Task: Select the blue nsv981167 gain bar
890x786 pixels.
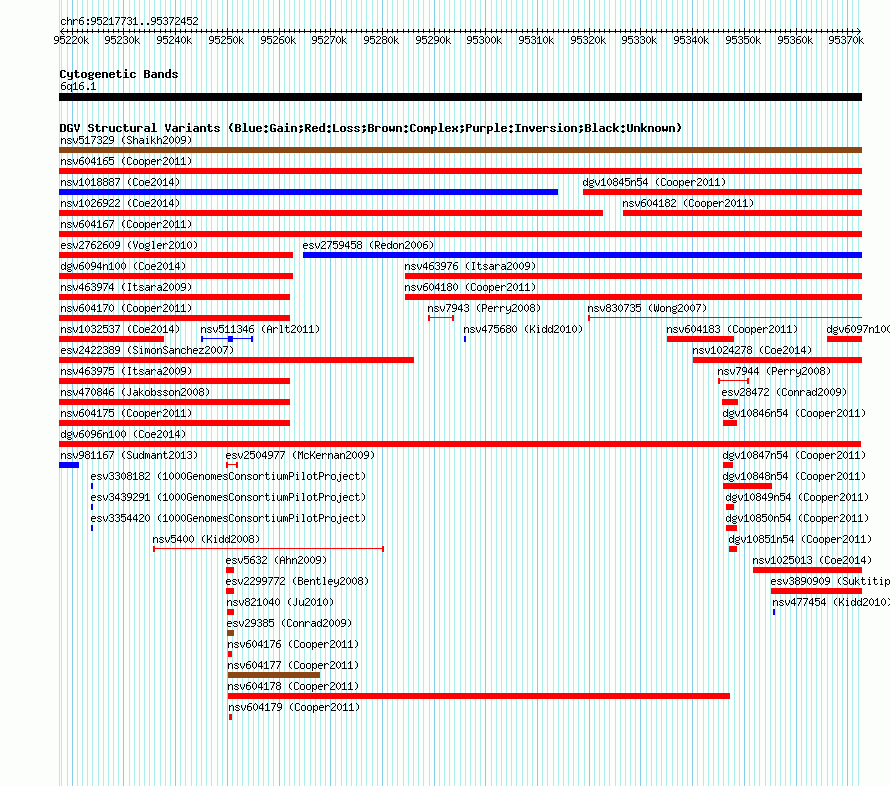Action: (69, 465)
